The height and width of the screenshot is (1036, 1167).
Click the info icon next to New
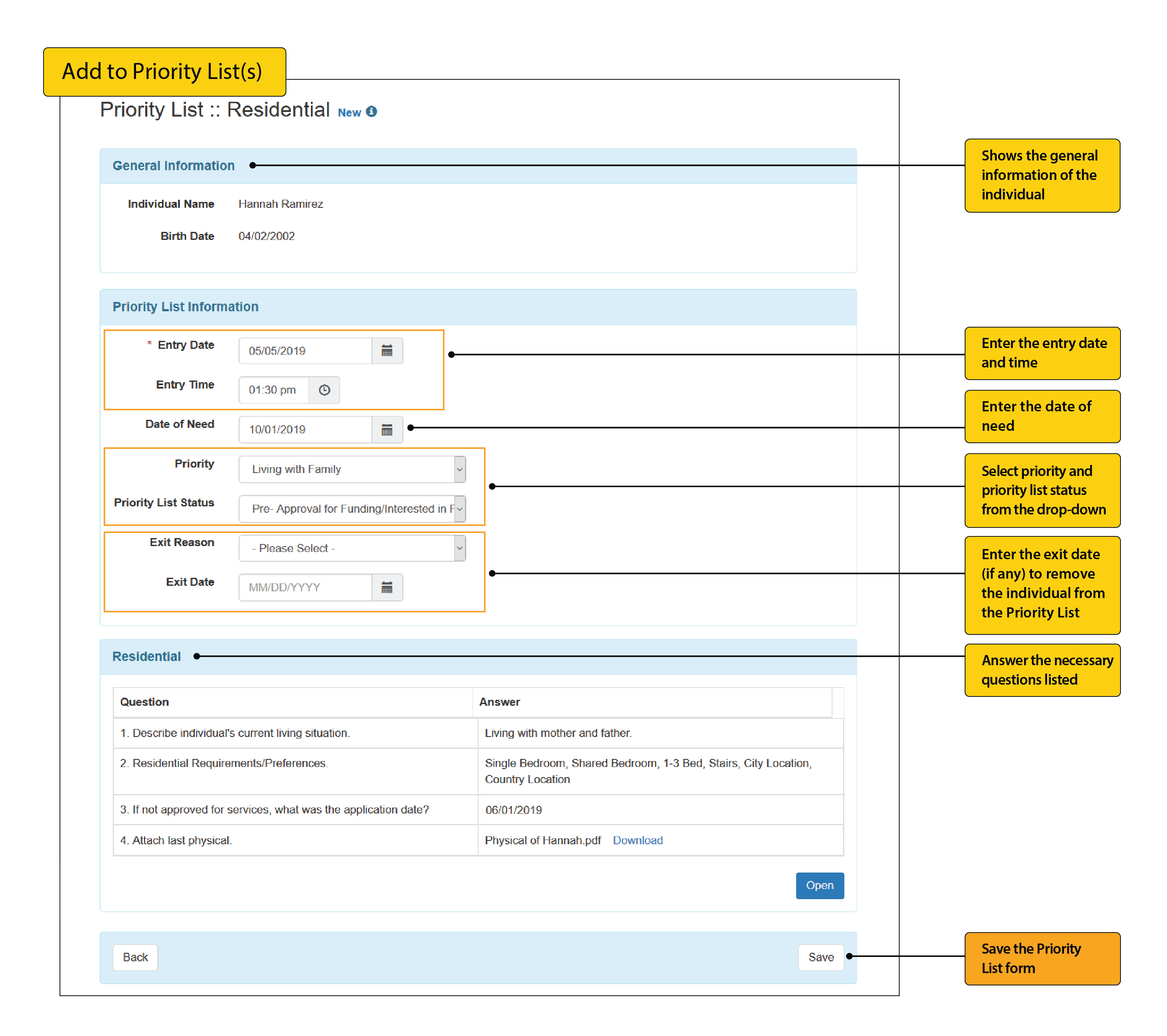pyautogui.click(x=371, y=111)
